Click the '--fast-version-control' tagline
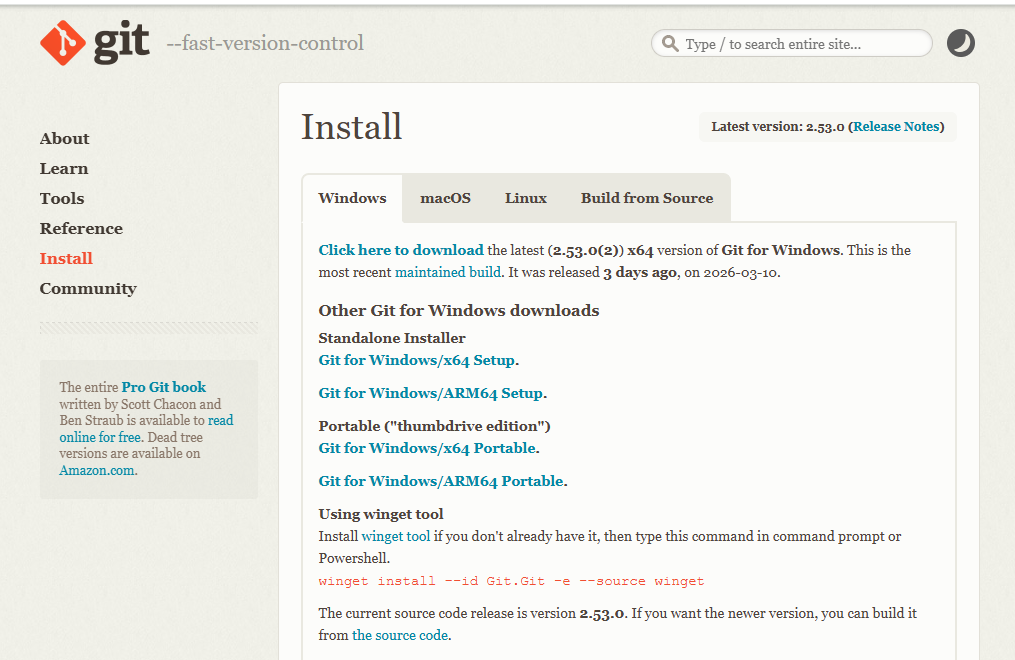Viewport: 1015px width, 660px height. click(x=265, y=43)
